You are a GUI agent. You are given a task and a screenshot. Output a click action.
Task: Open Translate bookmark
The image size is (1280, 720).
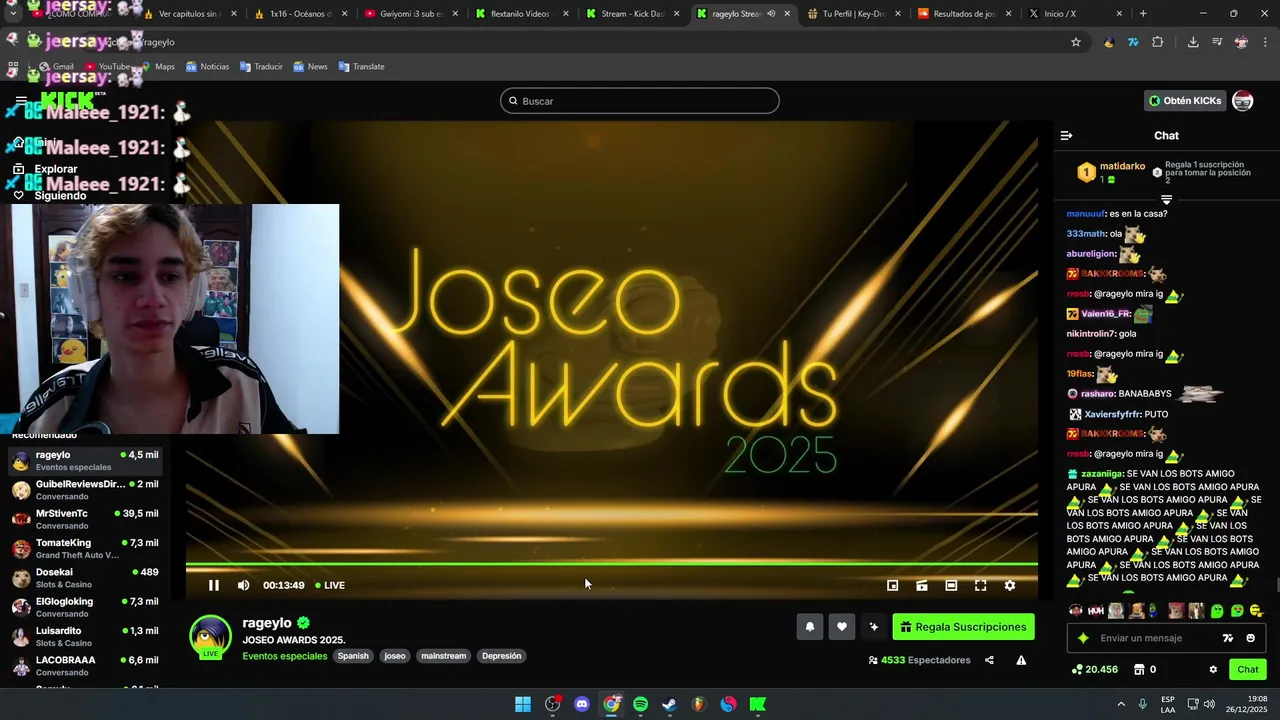[x=361, y=67]
